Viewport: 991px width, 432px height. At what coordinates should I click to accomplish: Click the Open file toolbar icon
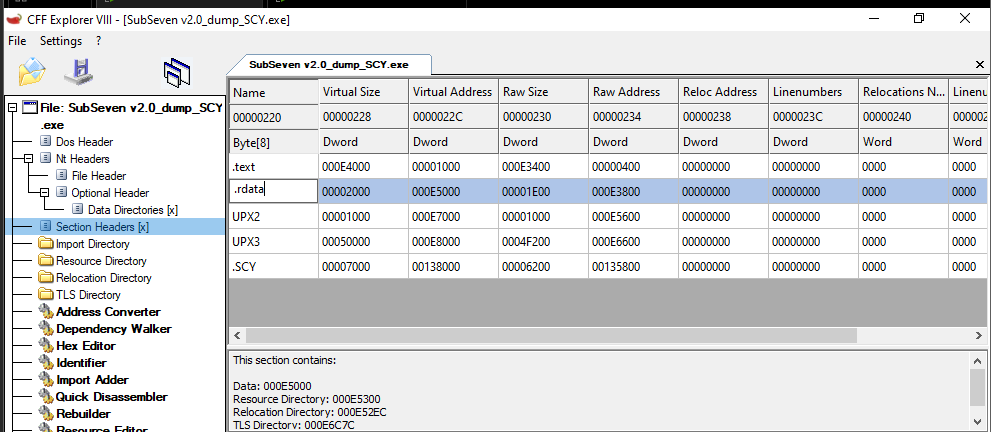[32, 72]
